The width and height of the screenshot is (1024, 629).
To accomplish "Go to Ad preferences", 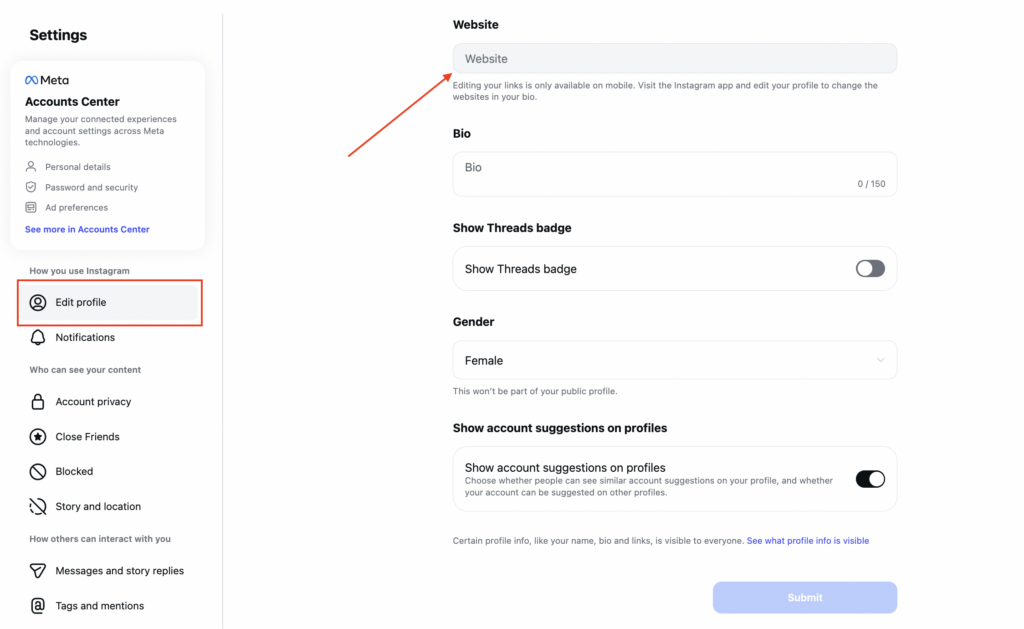I will point(76,208).
